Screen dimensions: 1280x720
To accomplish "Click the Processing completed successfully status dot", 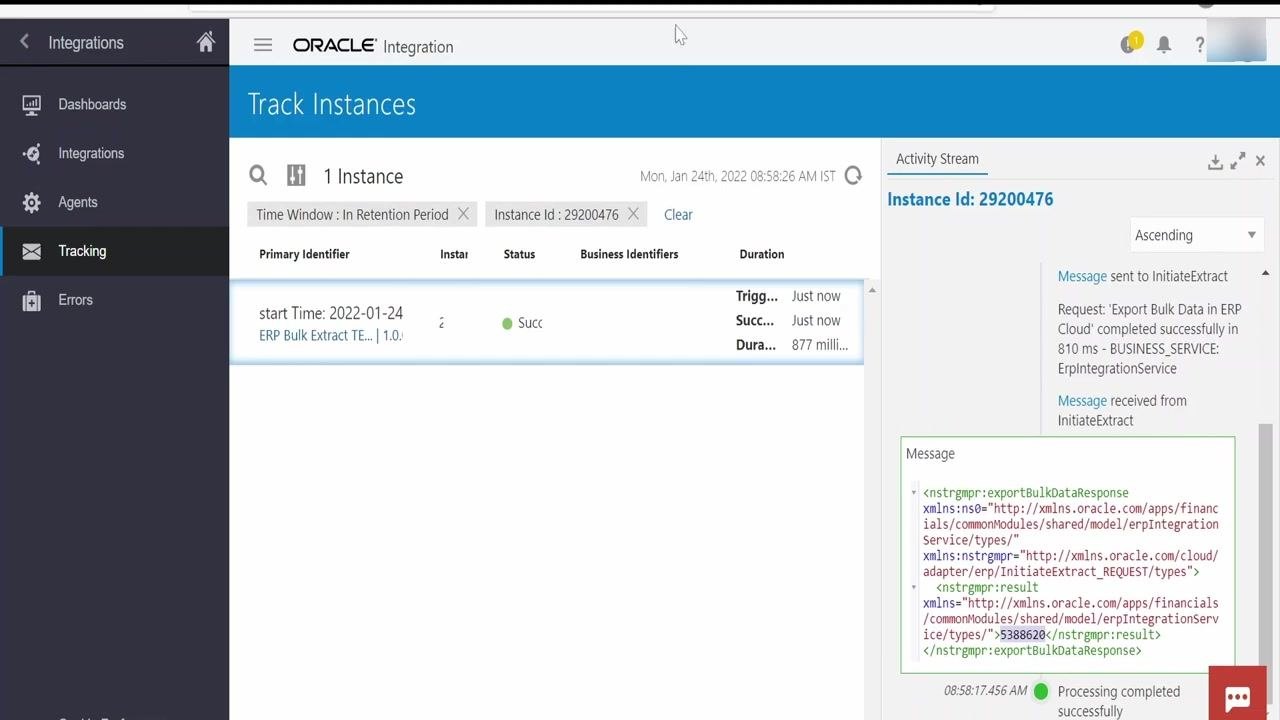I will pyautogui.click(x=1041, y=691).
